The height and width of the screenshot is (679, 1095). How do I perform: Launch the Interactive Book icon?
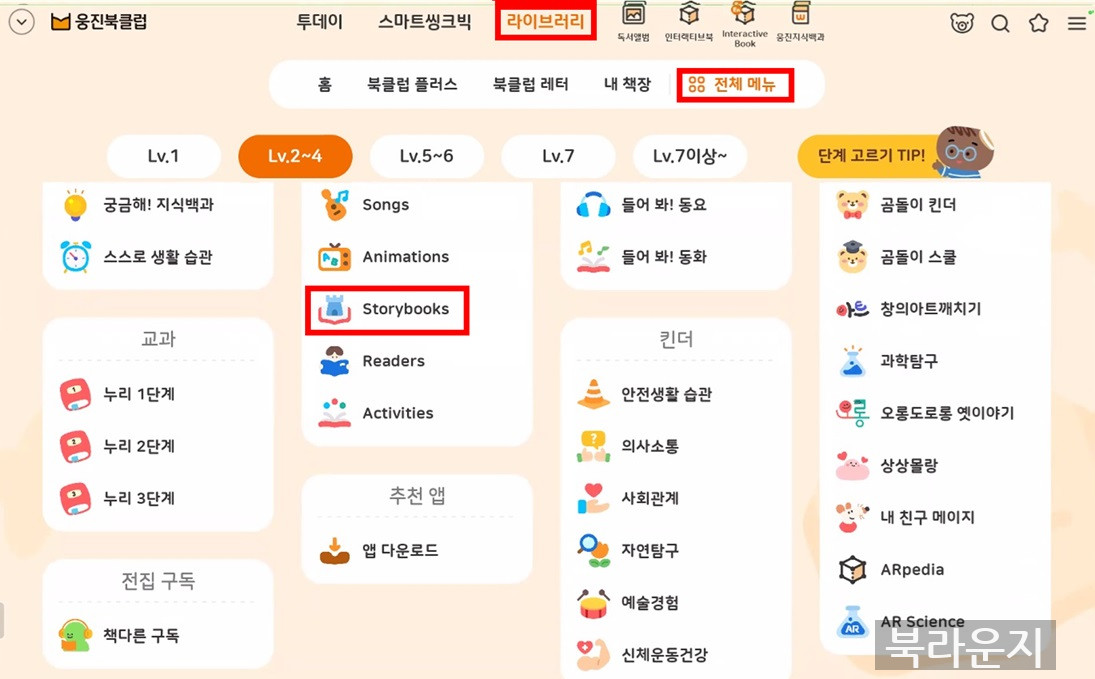(744, 22)
